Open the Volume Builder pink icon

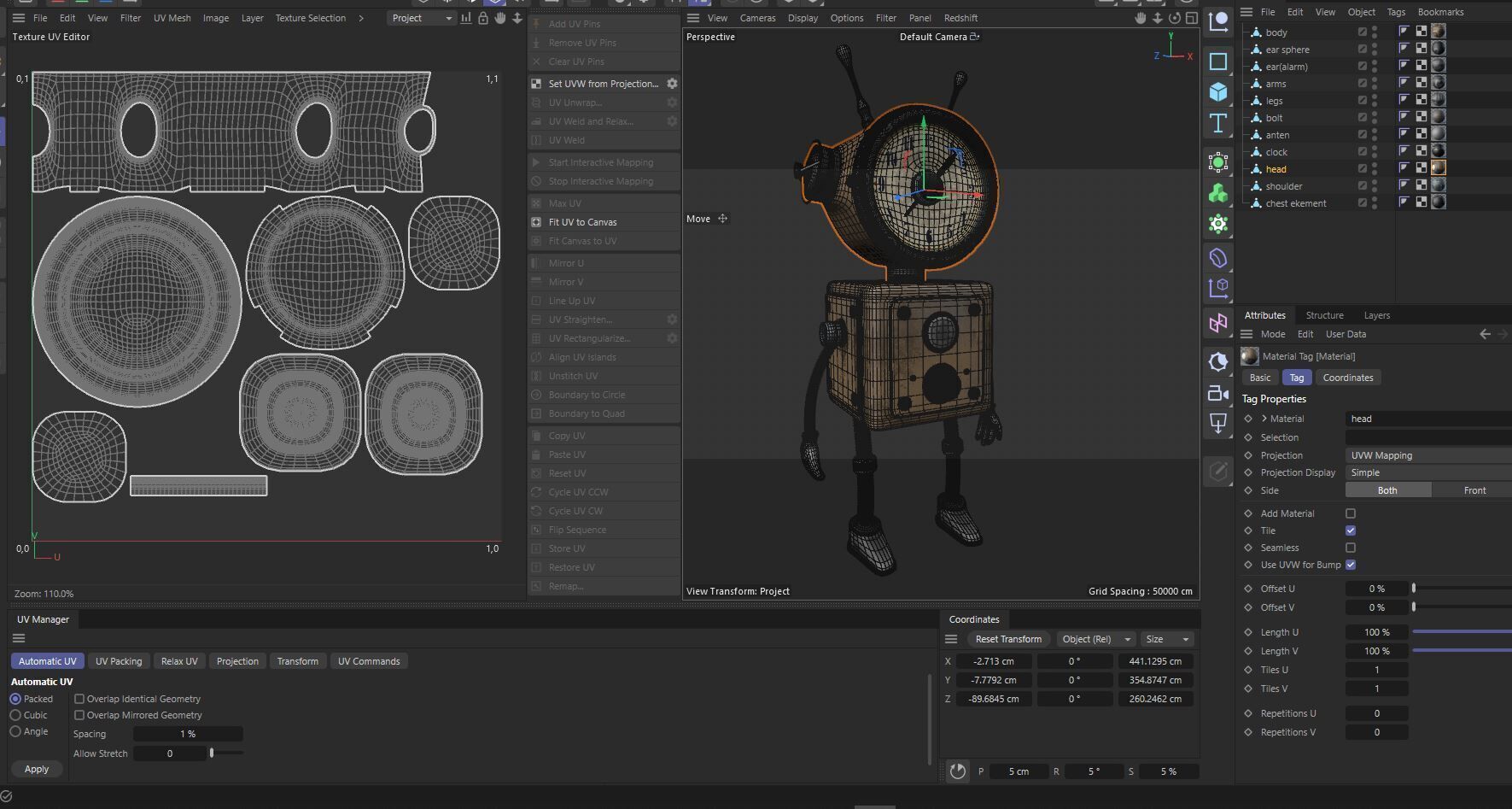1218,323
